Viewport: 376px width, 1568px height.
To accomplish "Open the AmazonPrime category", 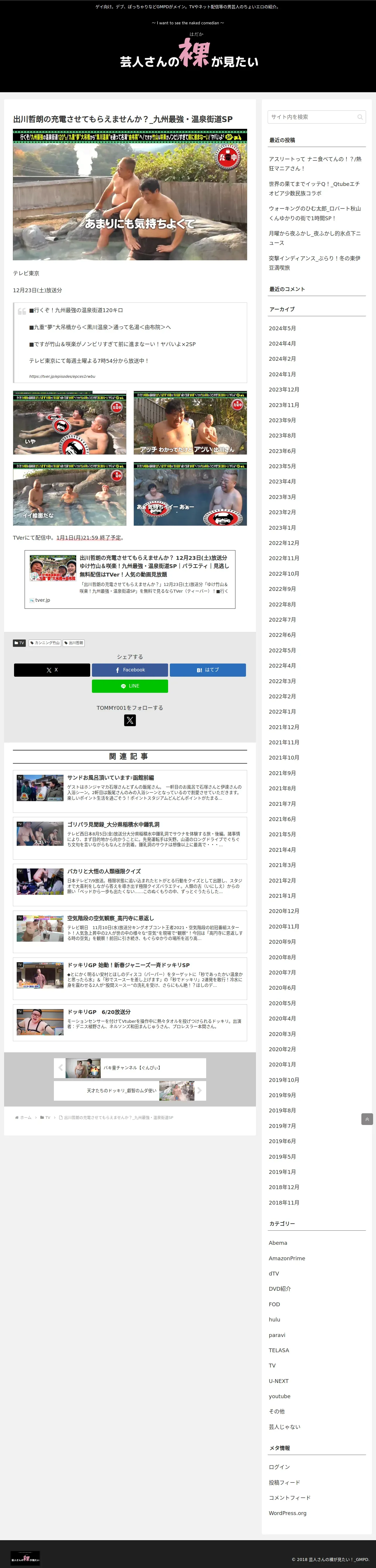I will pyautogui.click(x=287, y=1258).
